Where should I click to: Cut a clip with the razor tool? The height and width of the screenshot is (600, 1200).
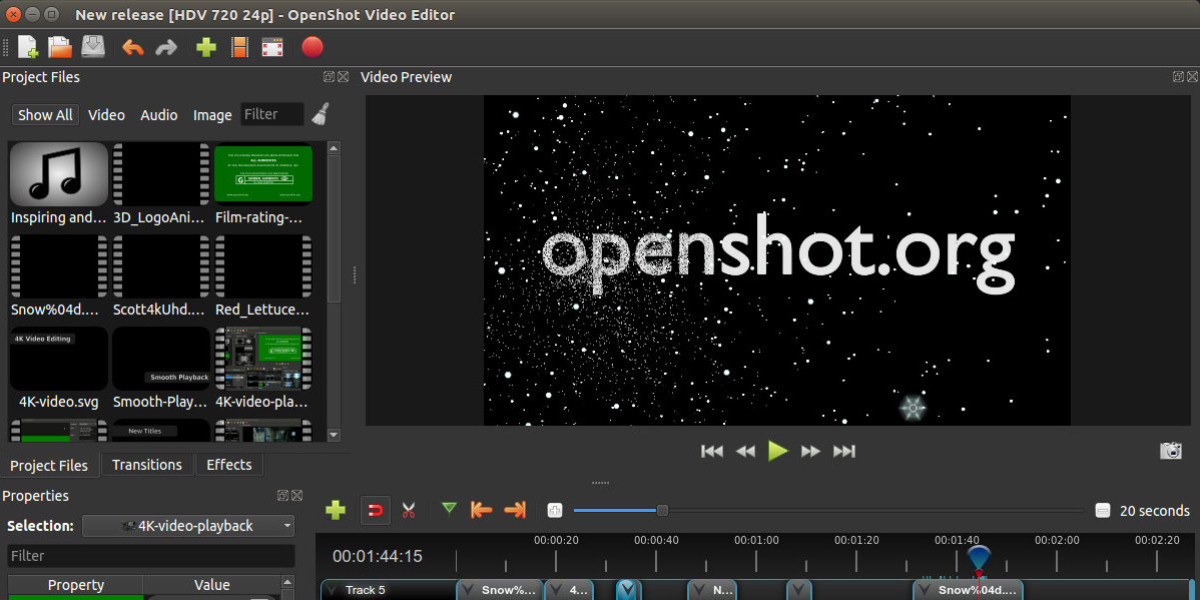[408, 510]
